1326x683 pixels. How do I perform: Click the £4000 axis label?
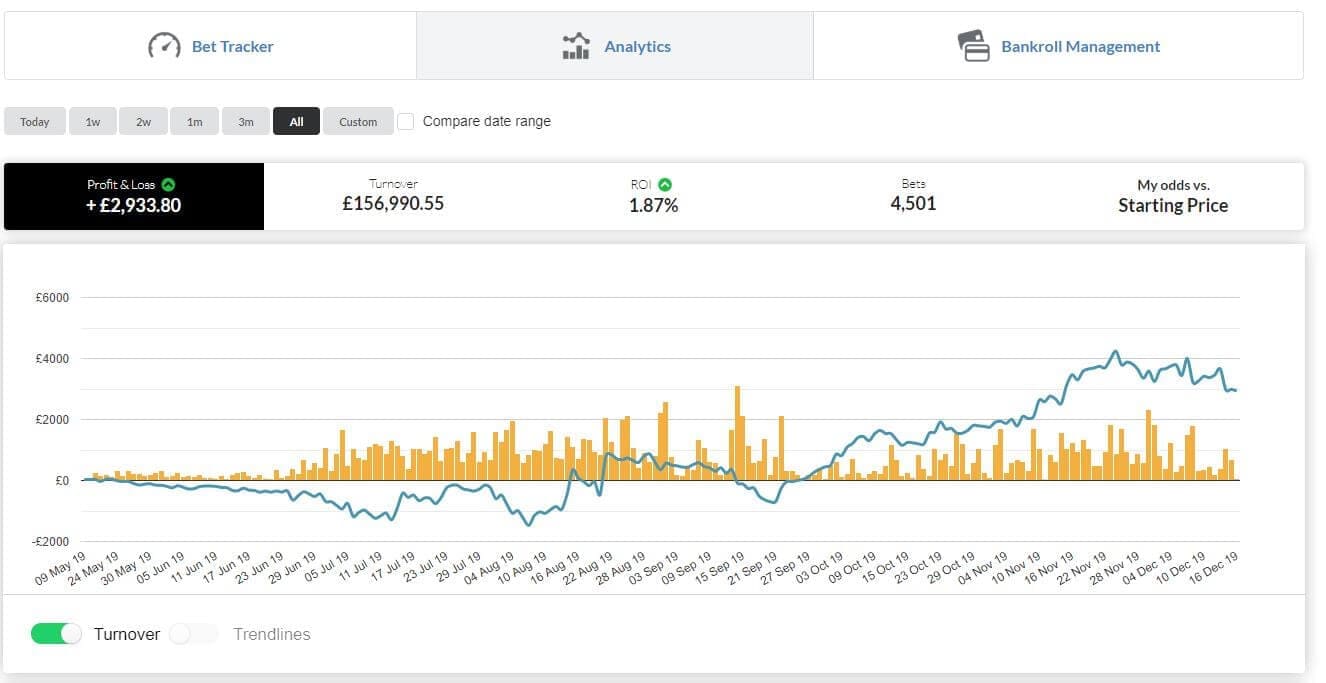(x=53, y=359)
